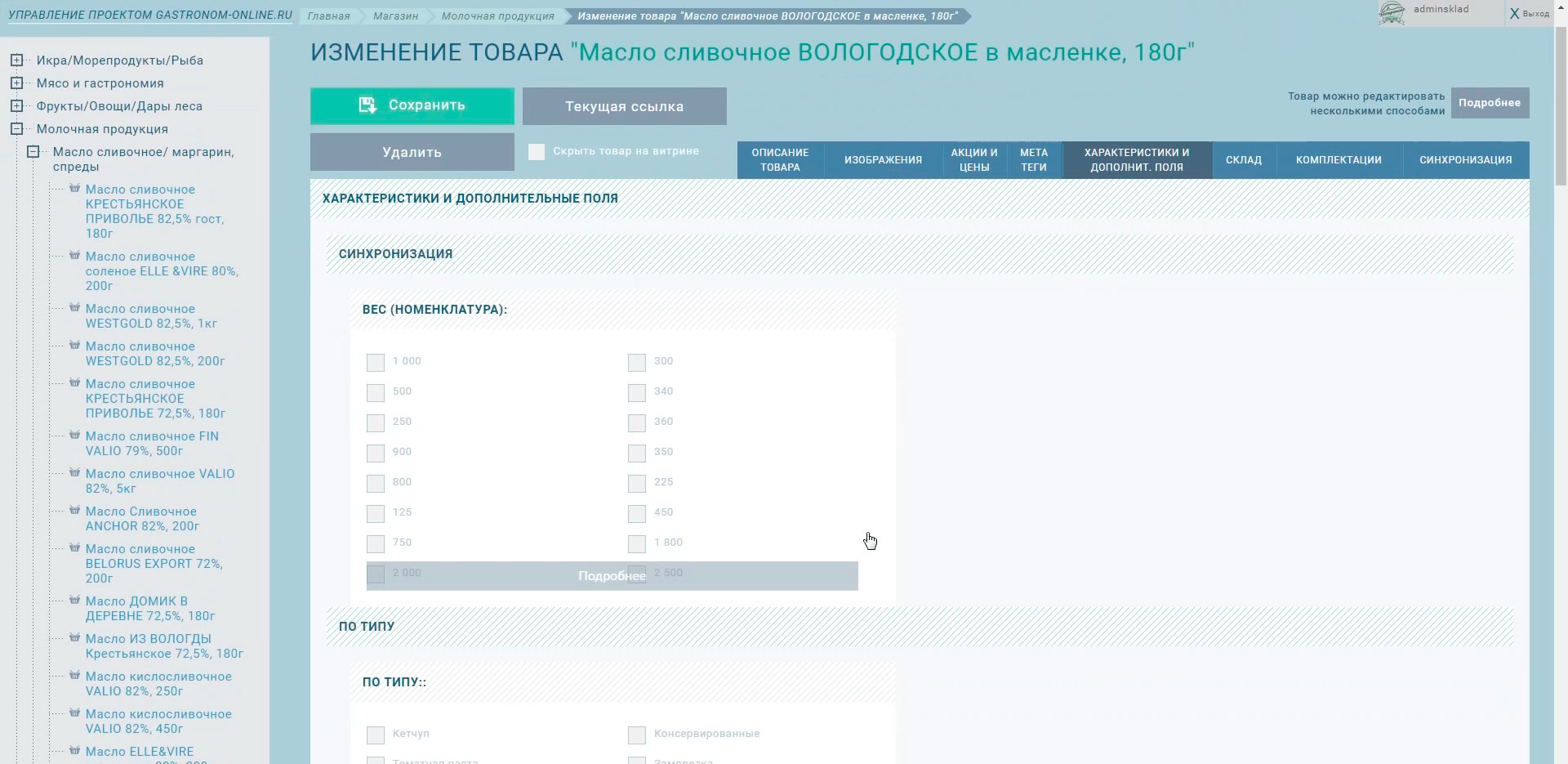Click basket icon beside Масло сливочное WESTGOLD 82,5%, 1кг
Screen dimensions: 1568x764
coord(74,307)
